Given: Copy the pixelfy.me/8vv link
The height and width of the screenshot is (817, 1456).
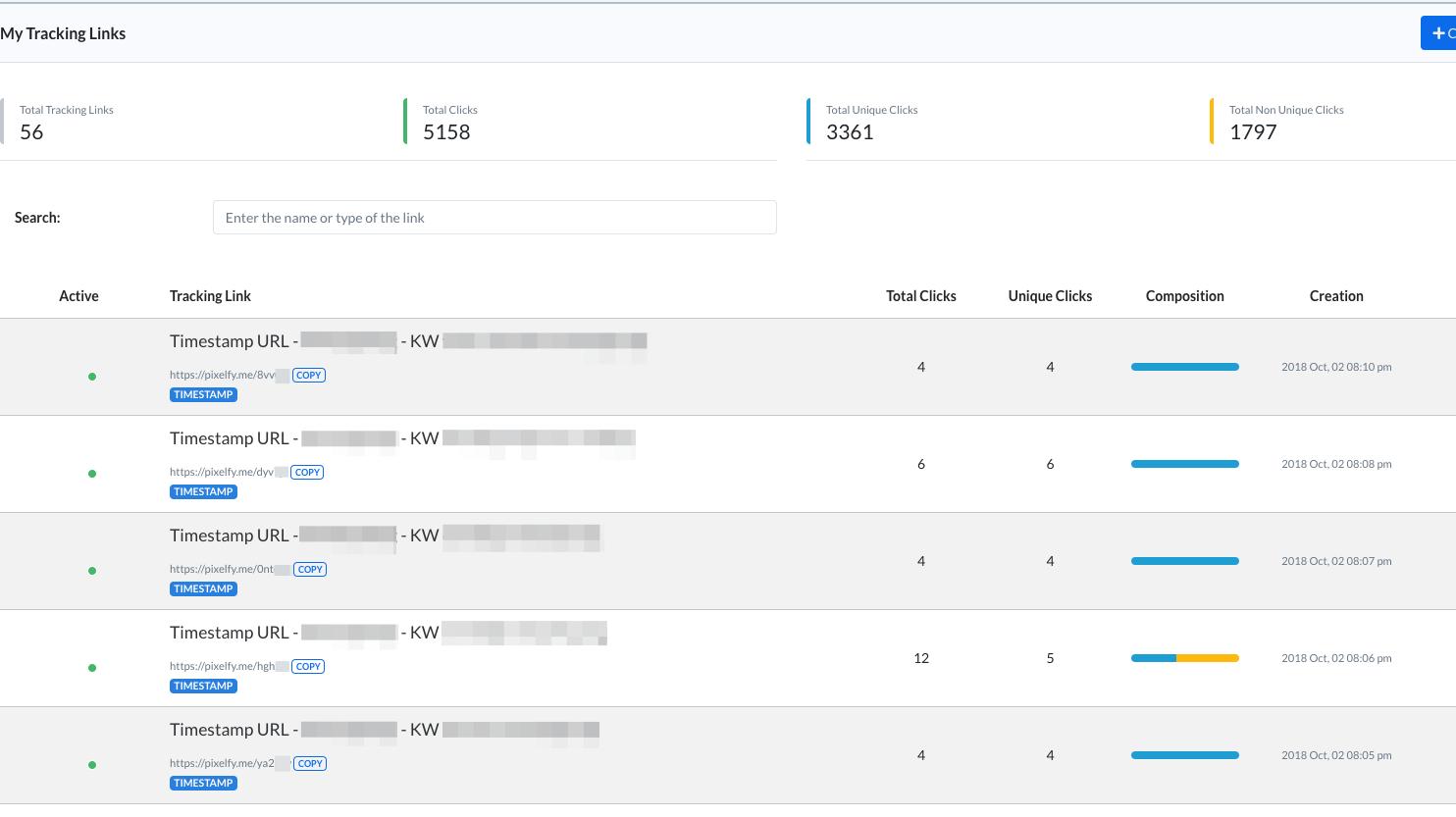Looking at the screenshot, I should 309,375.
